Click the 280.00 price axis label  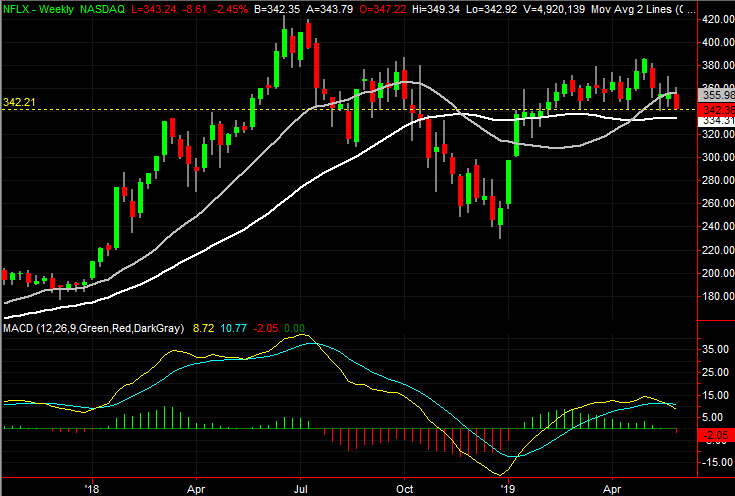point(718,180)
